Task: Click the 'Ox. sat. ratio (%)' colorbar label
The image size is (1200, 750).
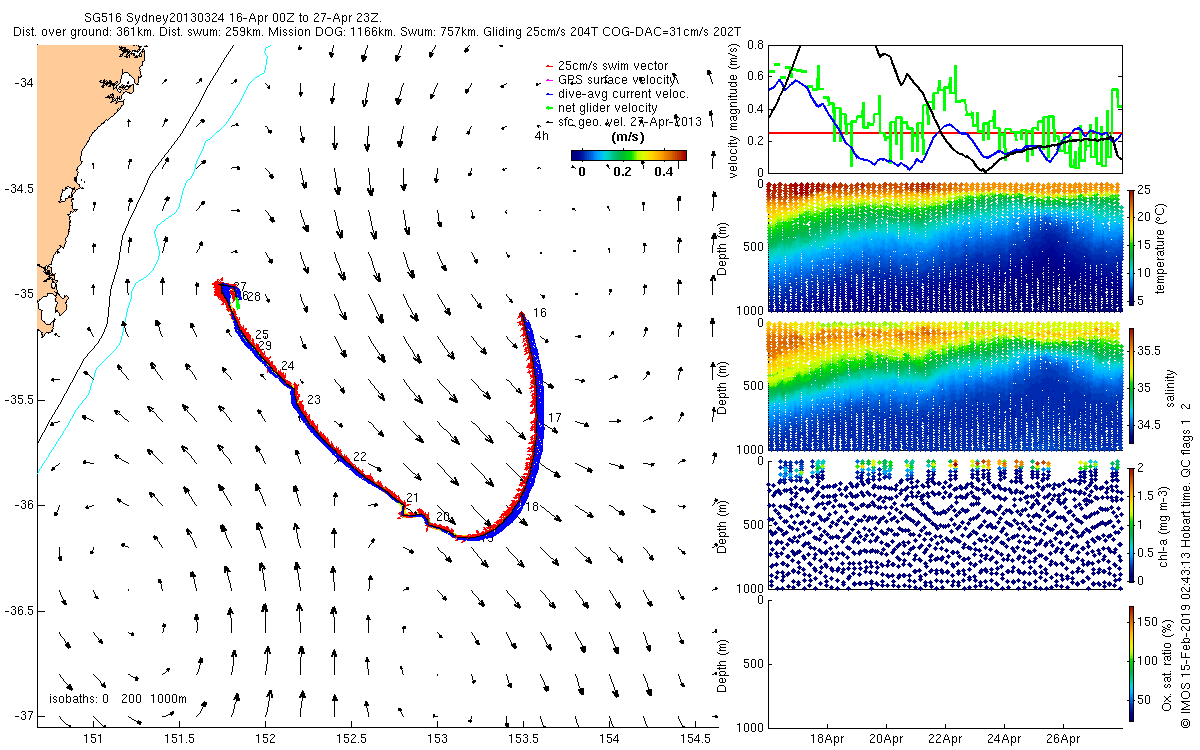Action: click(1167, 664)
